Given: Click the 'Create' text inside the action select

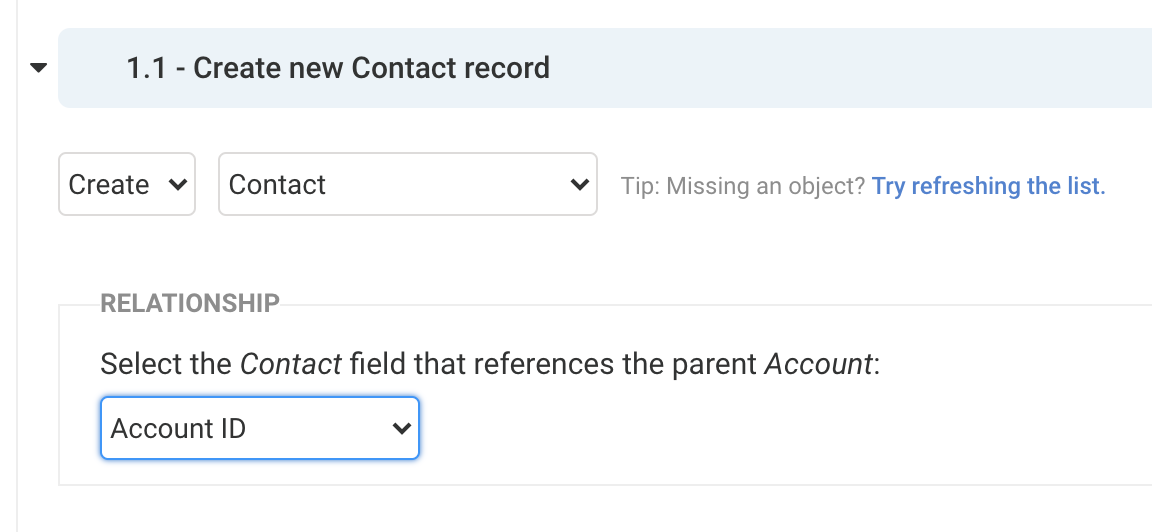Looking at the screenshot, I should [108, 185].
